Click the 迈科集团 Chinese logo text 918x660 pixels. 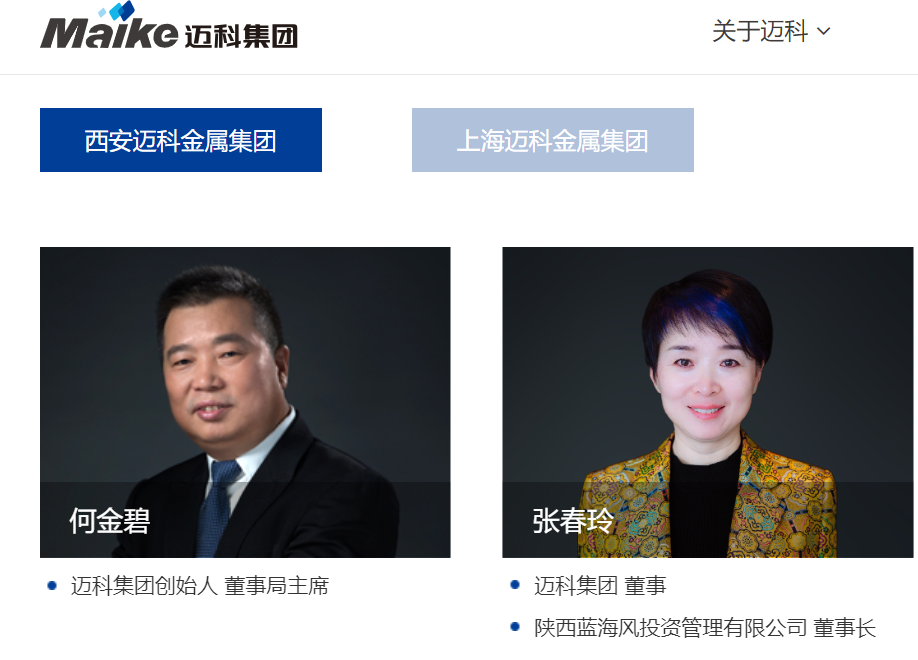[x=242, y=36]
